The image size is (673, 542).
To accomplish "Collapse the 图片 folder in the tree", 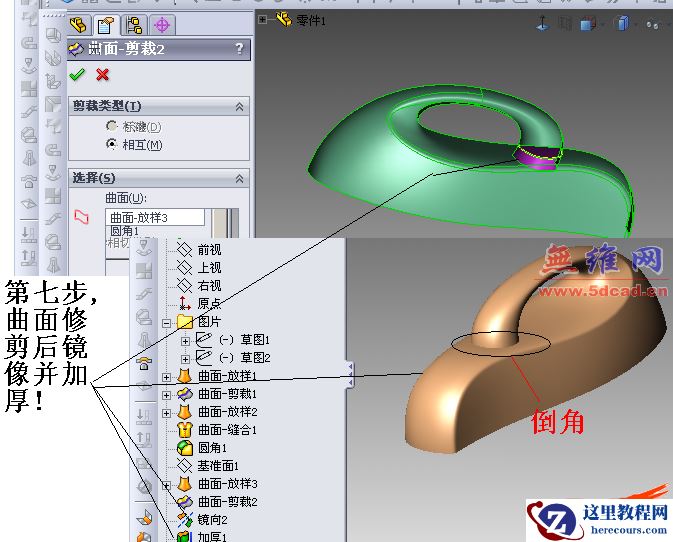I will point(167,322).
